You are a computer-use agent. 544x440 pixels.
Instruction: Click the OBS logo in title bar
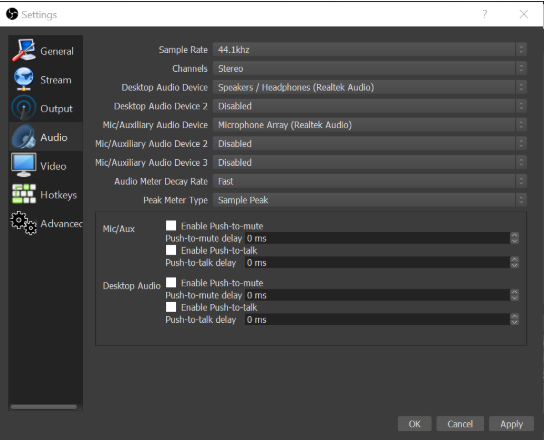[x=12, y=14]
